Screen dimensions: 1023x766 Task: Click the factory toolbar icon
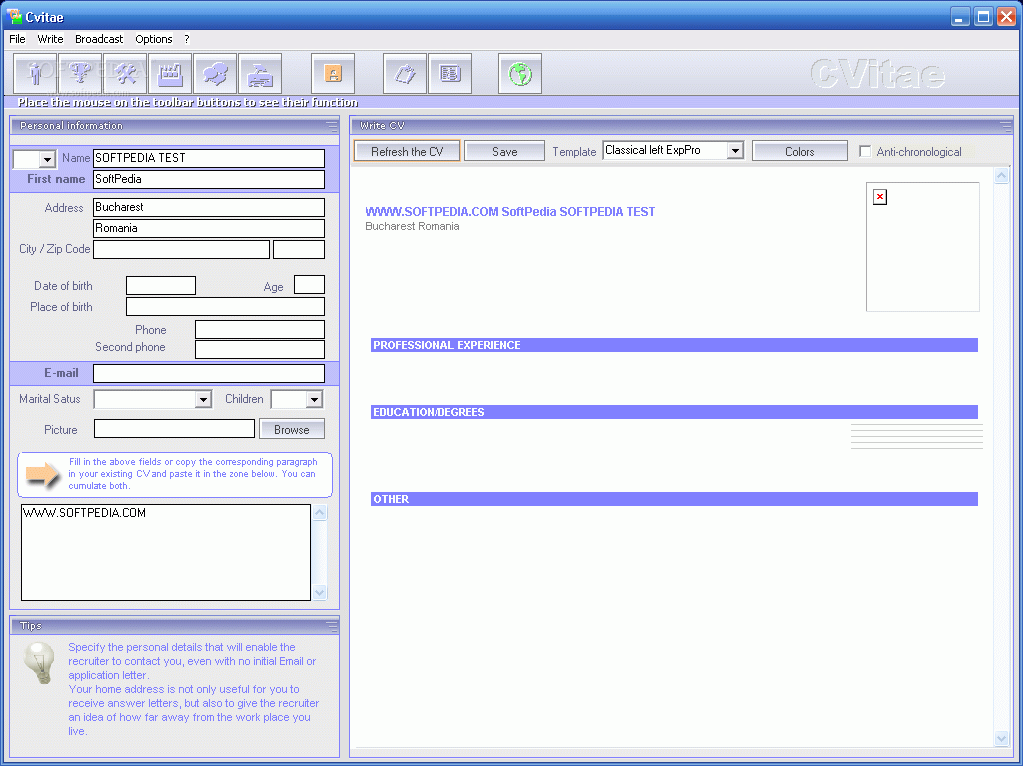coord(170,74)
